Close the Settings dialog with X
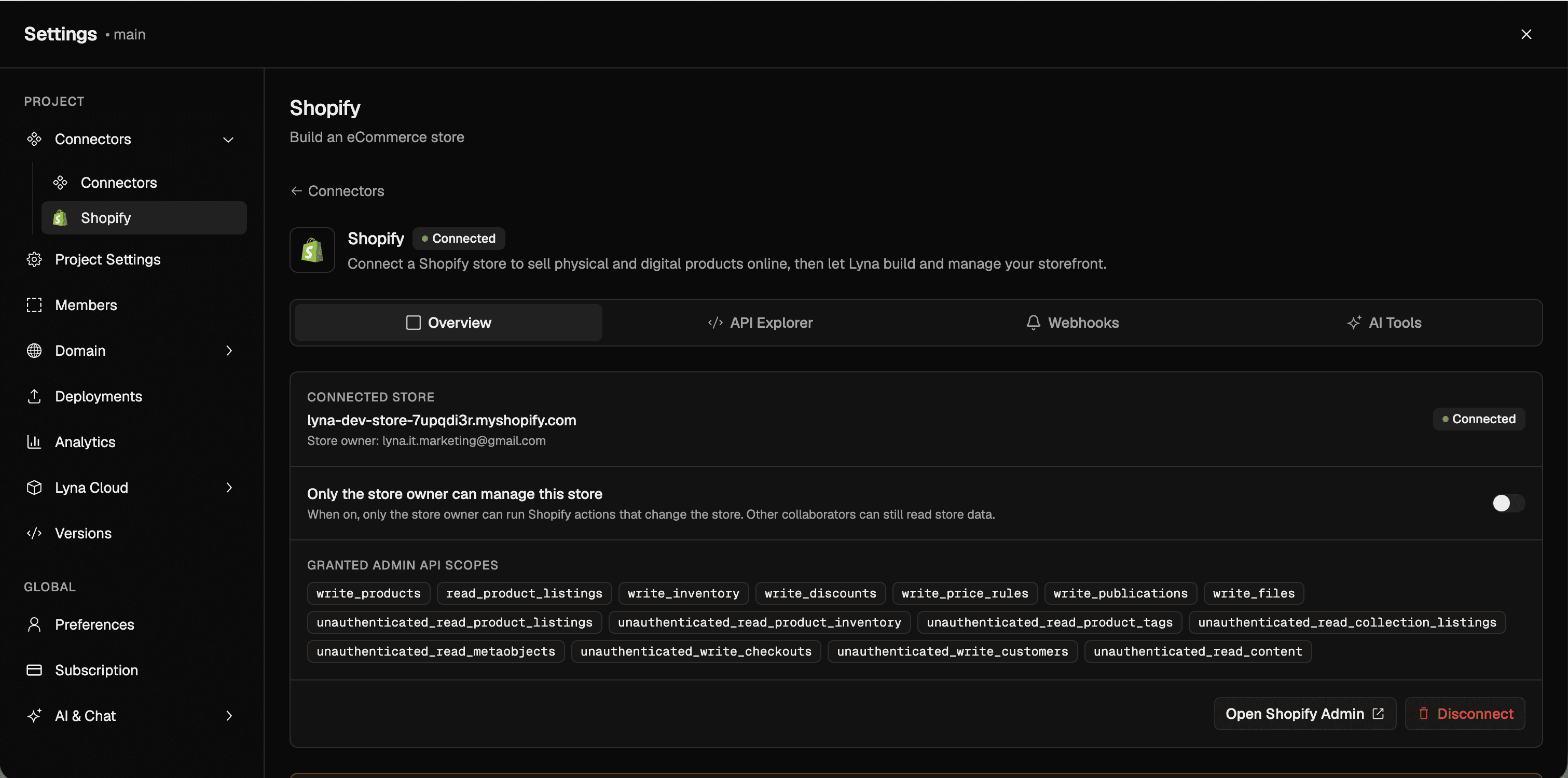 coord(1526,34)
